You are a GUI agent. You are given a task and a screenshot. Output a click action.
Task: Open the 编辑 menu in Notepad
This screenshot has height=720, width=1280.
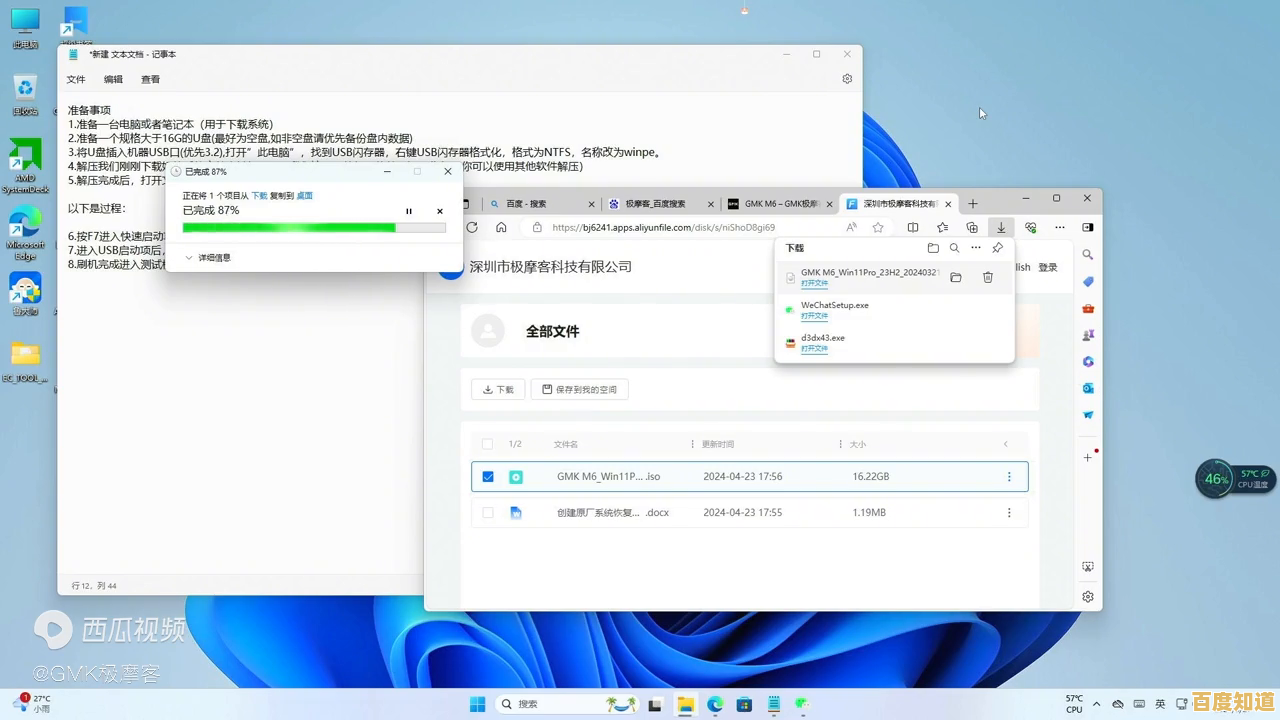pos(112,78)
